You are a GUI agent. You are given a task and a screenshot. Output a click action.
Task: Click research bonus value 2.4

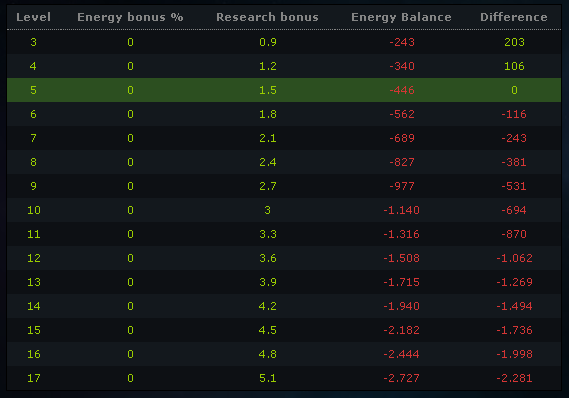(268, 162)
